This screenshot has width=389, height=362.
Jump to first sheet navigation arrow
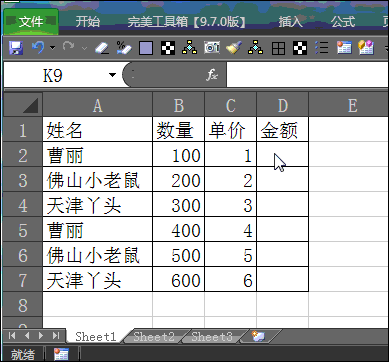coord(12,335)
